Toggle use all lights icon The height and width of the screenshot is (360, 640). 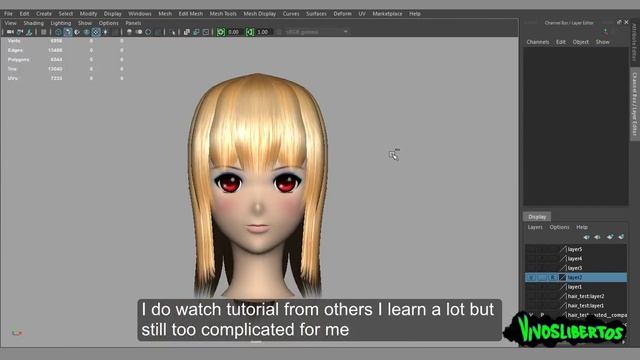[x=105, y=32]
